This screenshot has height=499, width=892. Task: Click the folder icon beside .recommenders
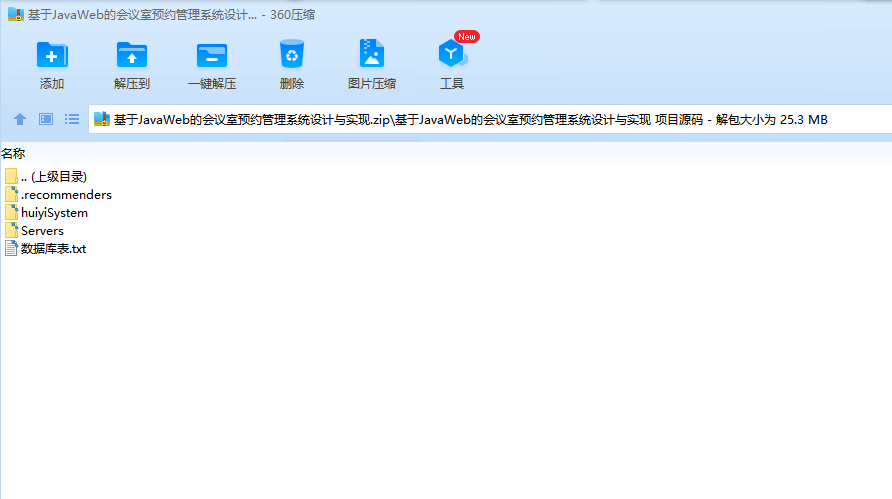pyautogui.click(x=11, y=195)
